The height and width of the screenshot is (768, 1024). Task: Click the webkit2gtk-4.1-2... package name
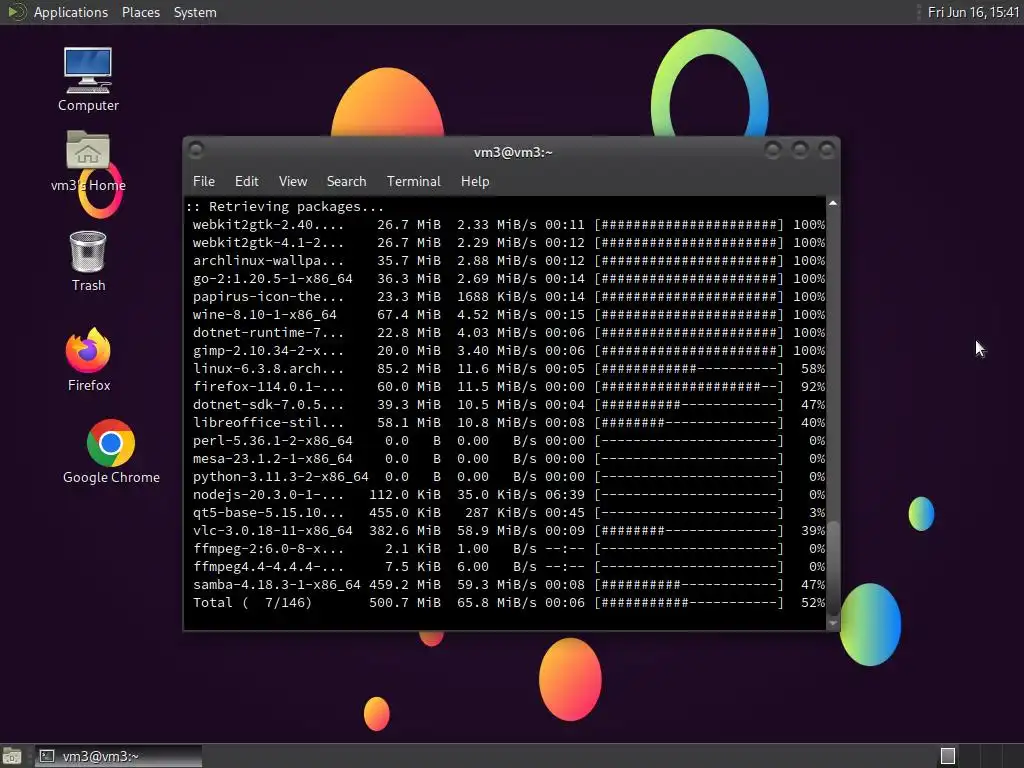[x=268, y=243]
